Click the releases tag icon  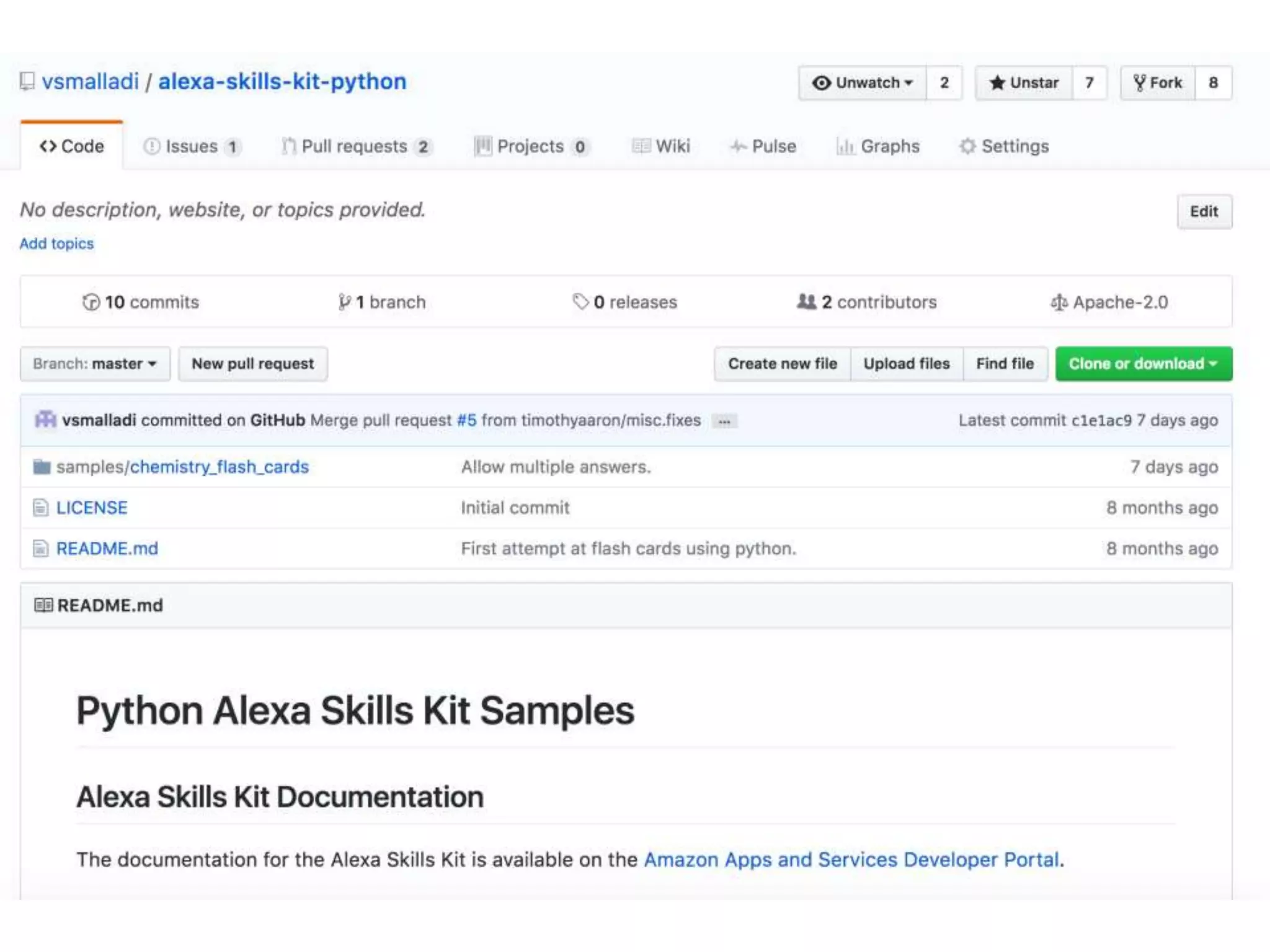pyautogui.click(x=580, y=302)
